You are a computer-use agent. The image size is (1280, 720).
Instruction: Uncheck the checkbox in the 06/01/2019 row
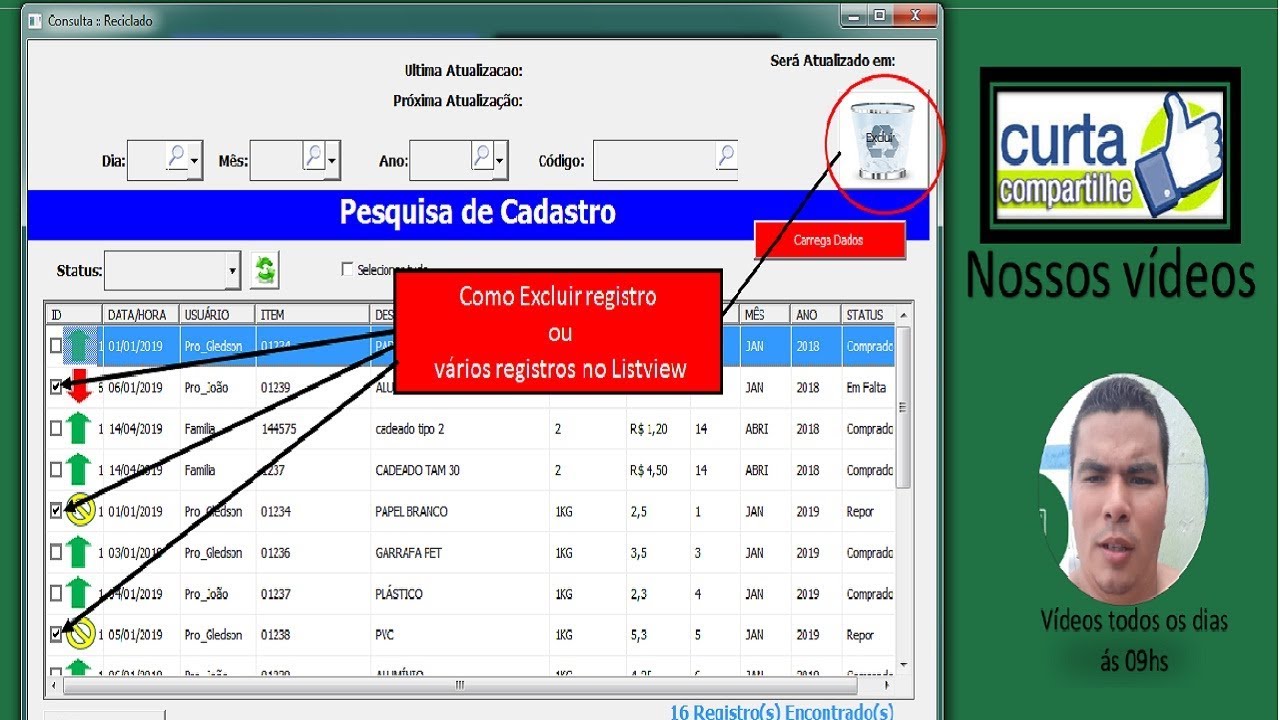56,387
